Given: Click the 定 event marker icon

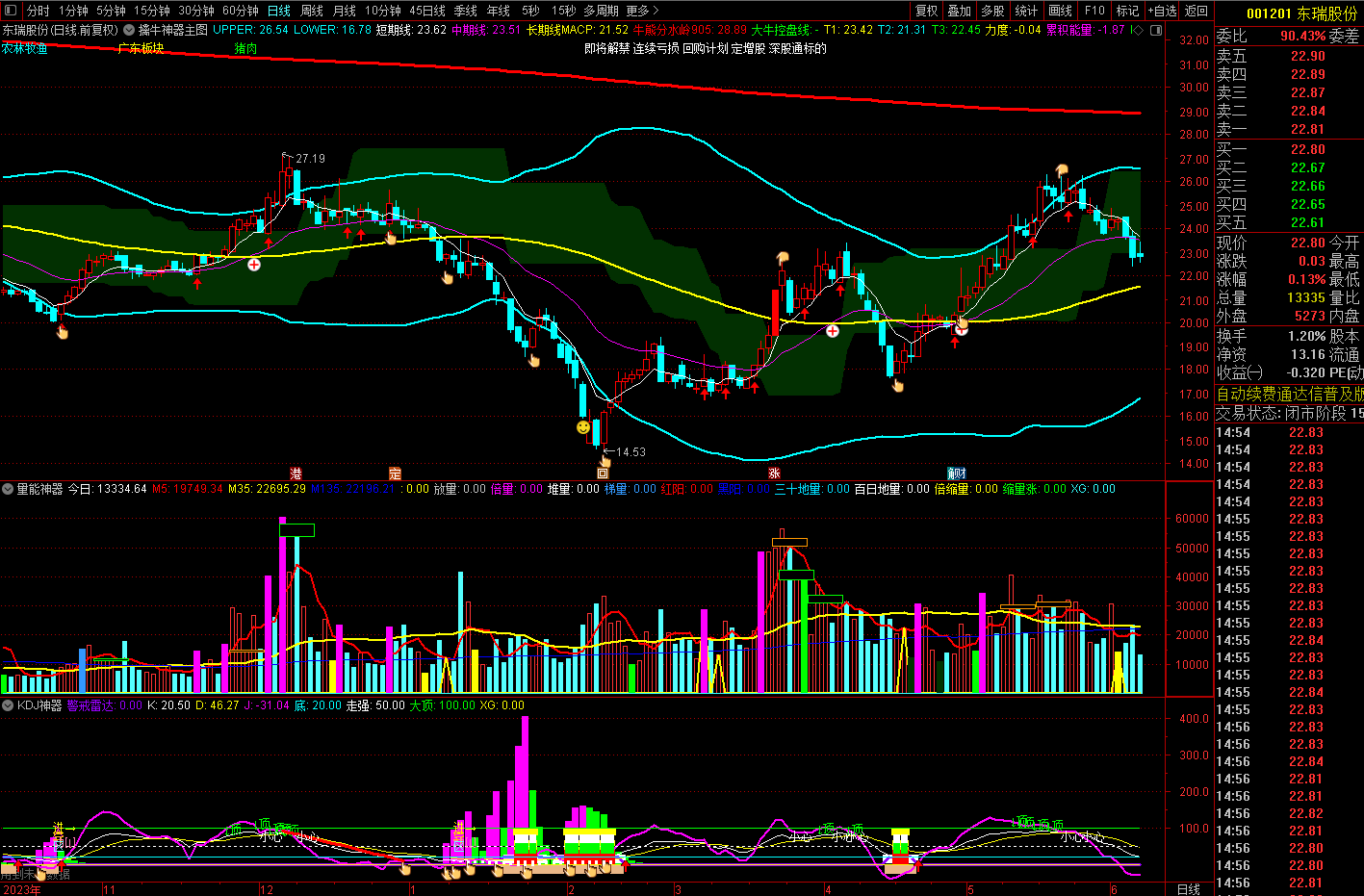Looking at the screenshot, I should (x=395, y=474).
